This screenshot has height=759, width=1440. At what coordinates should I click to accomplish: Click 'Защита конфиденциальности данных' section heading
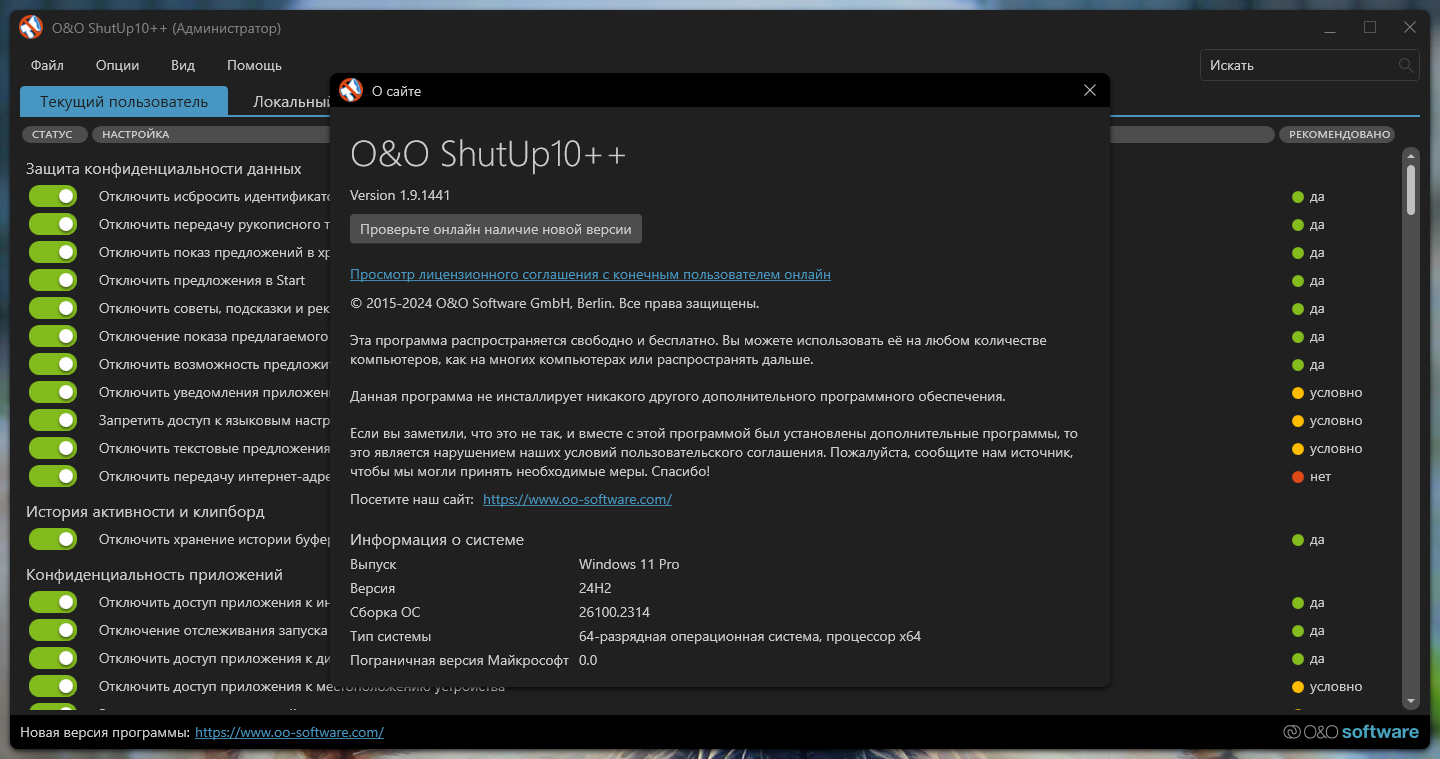[x=164, y=169]
